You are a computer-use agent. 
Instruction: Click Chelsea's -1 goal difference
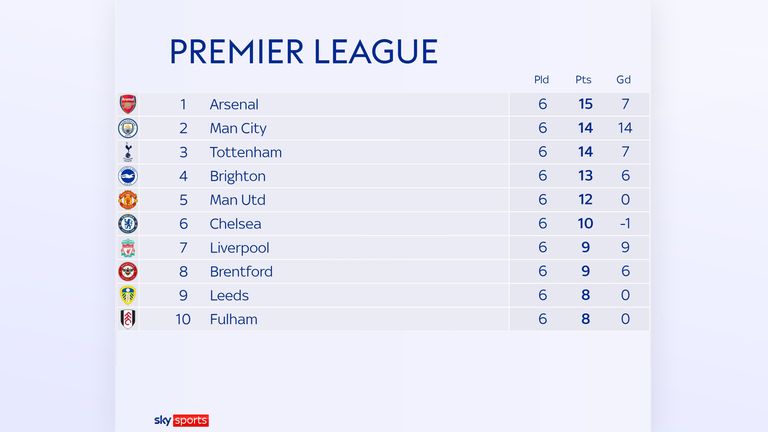point(625,224)
